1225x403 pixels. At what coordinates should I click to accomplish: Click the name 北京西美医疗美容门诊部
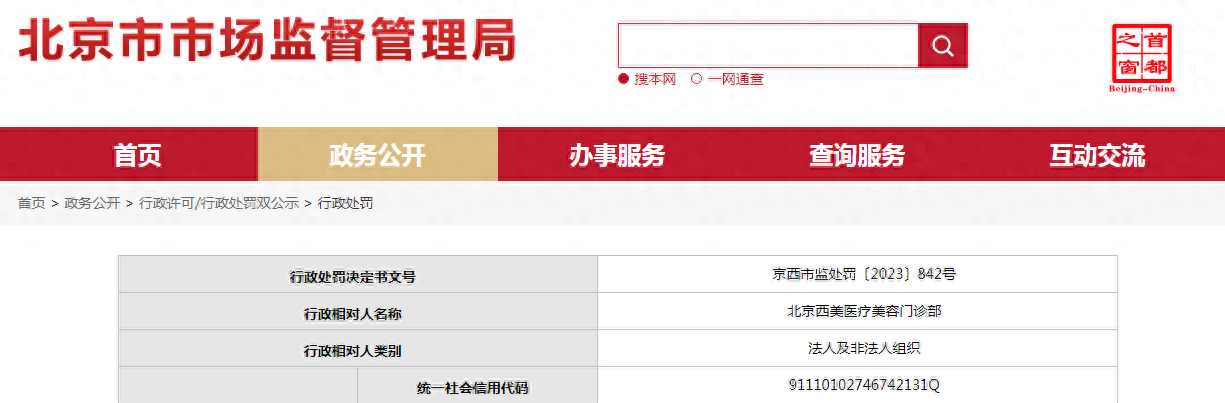[857, 311]
